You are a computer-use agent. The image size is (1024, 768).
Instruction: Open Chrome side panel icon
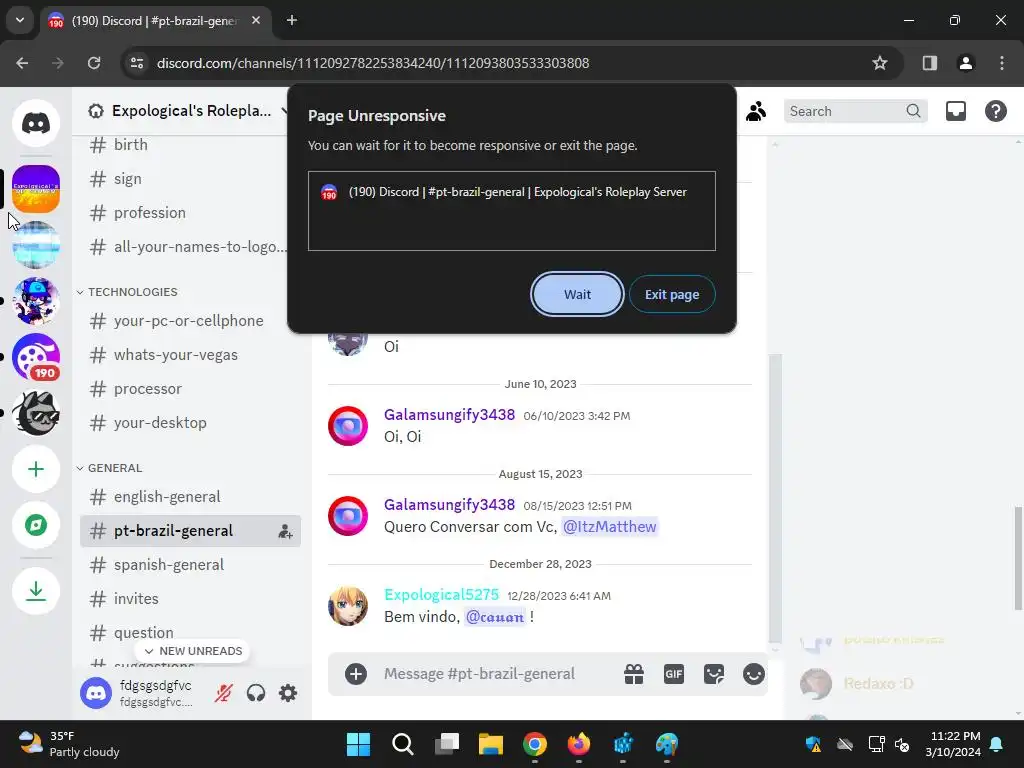click(x=929, y=63)
